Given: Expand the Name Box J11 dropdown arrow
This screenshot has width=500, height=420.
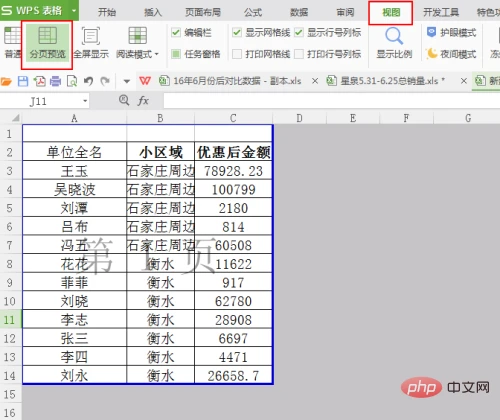Looking at the screenshot, I should tap(85, 101).
